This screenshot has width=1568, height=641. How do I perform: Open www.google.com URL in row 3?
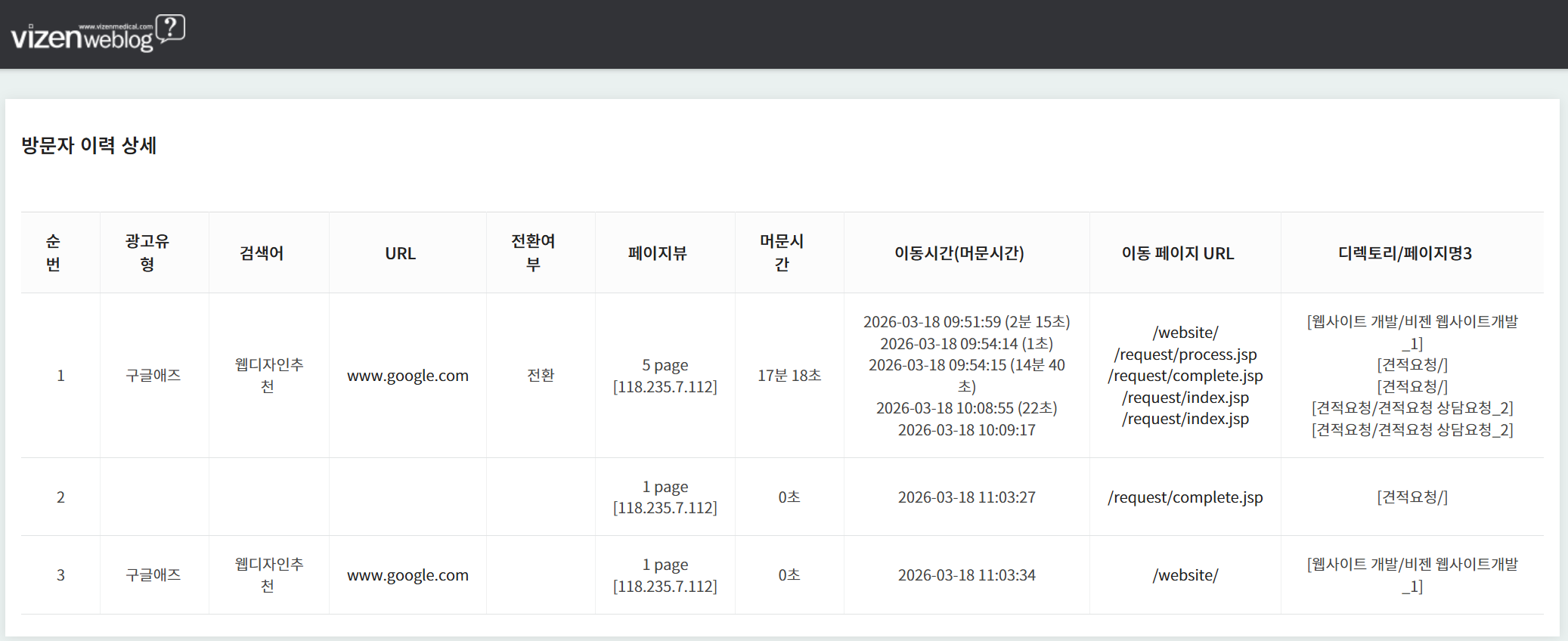tap(407, 575)
